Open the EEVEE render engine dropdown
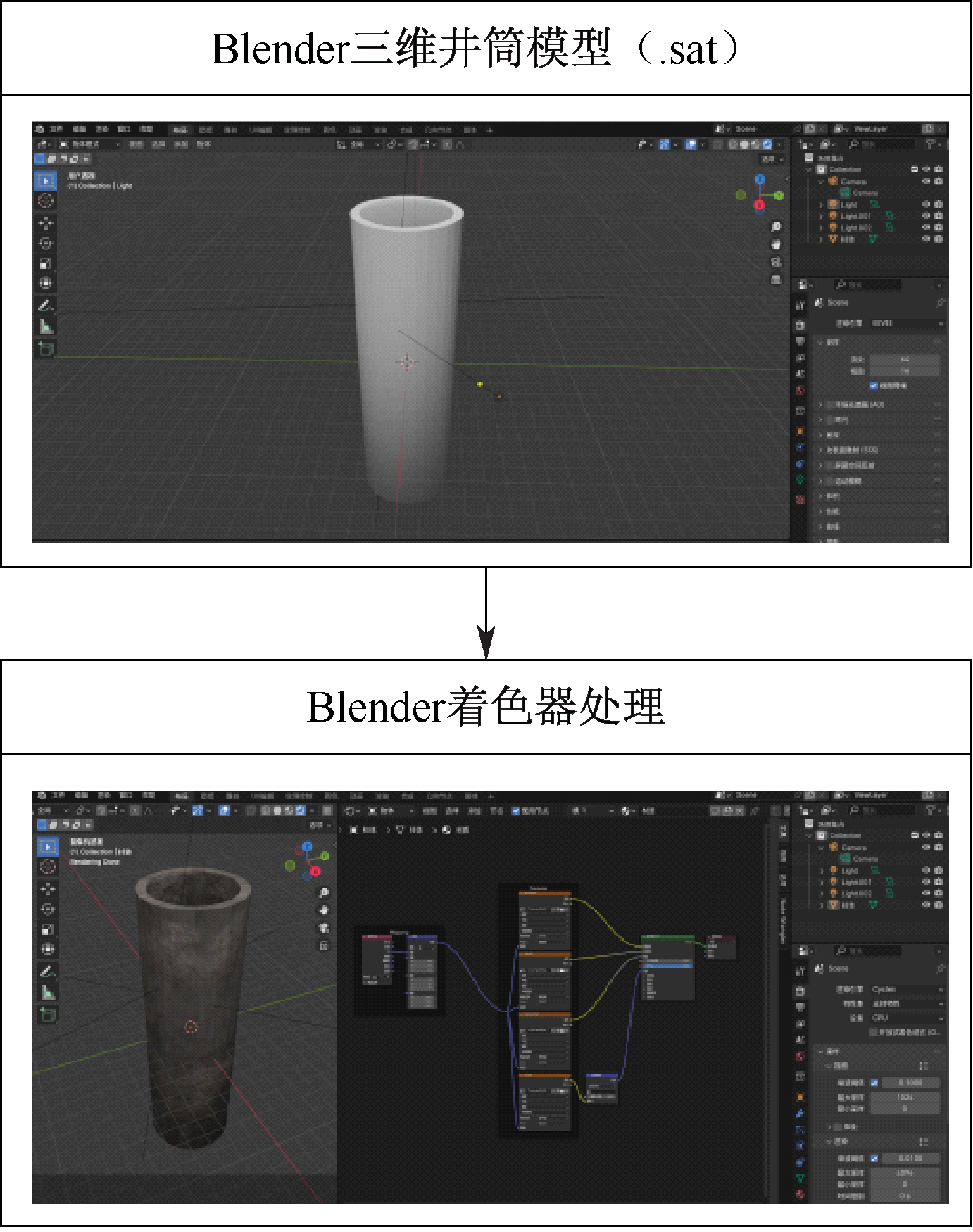The width and height of the screenshot is (973, 1232). [907, 323]
